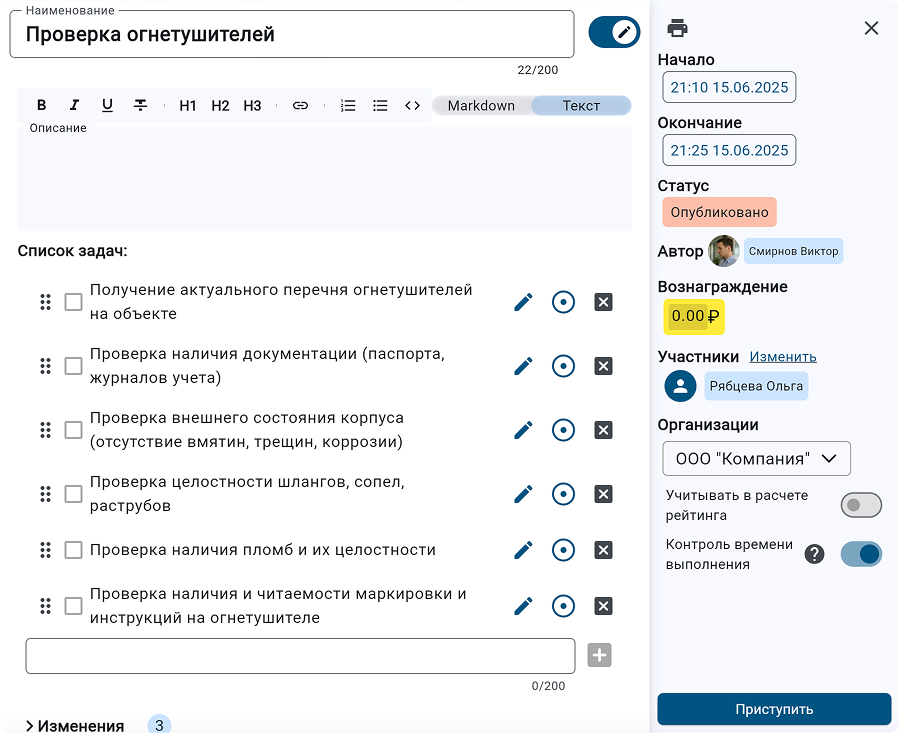899x733 pixels.
Task: Click the Изменить participants link
Action: click(x=783, y=357)
